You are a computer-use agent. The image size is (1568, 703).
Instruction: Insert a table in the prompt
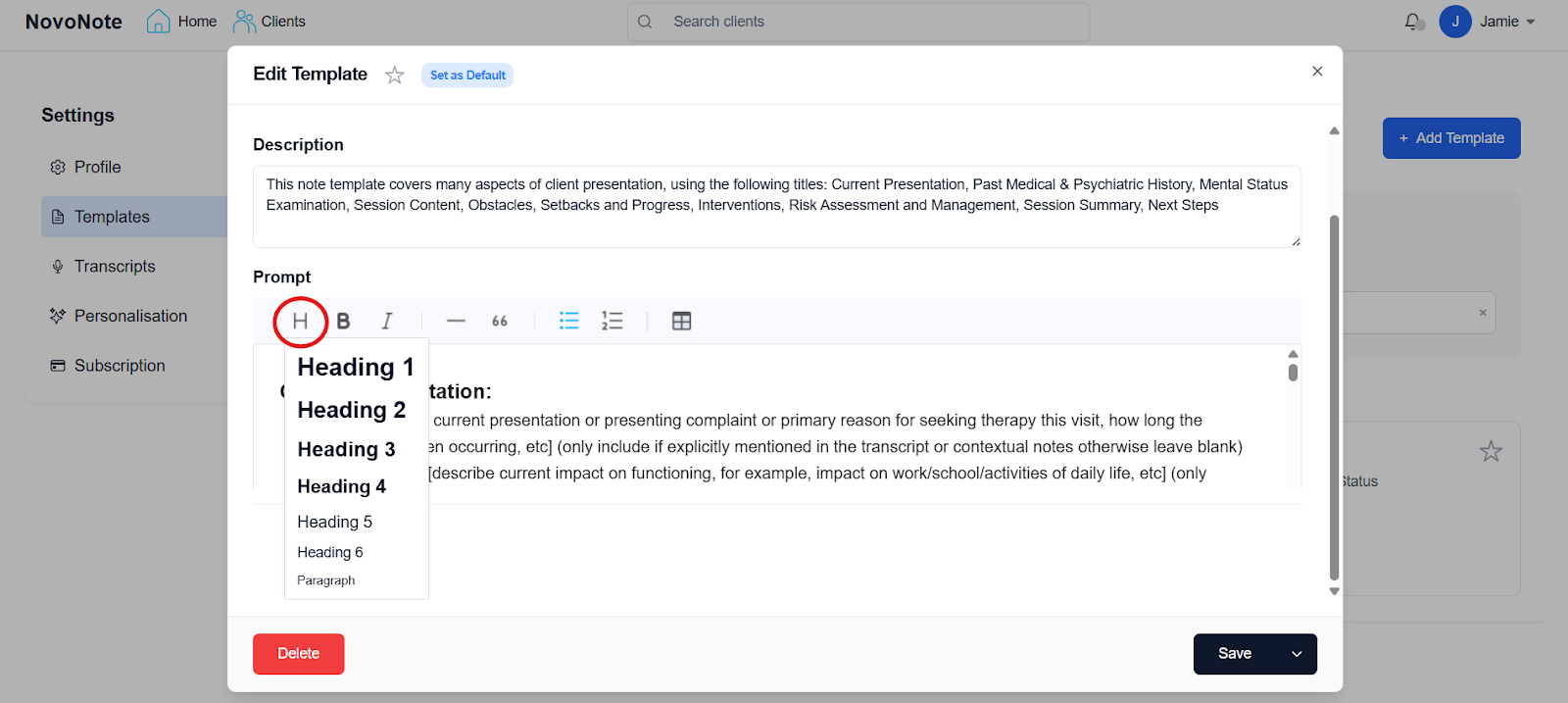tap(682, 322)
